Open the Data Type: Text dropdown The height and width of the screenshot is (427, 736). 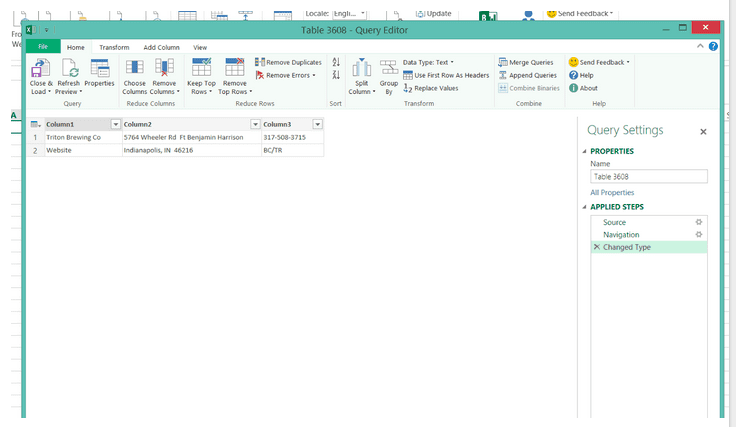428,62
